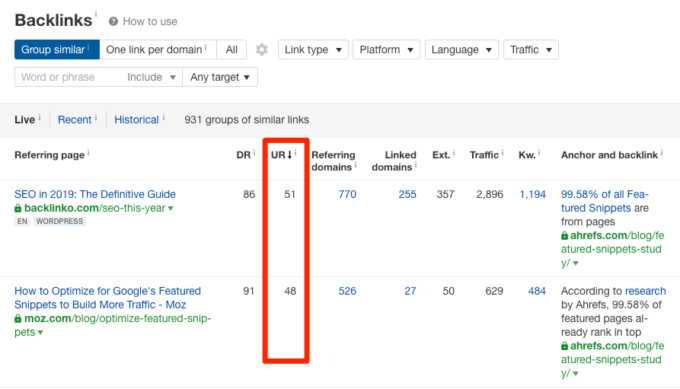
Task: Click the moz.com green padlock icon
Action: pyautogui.click(x=18, y=319)
